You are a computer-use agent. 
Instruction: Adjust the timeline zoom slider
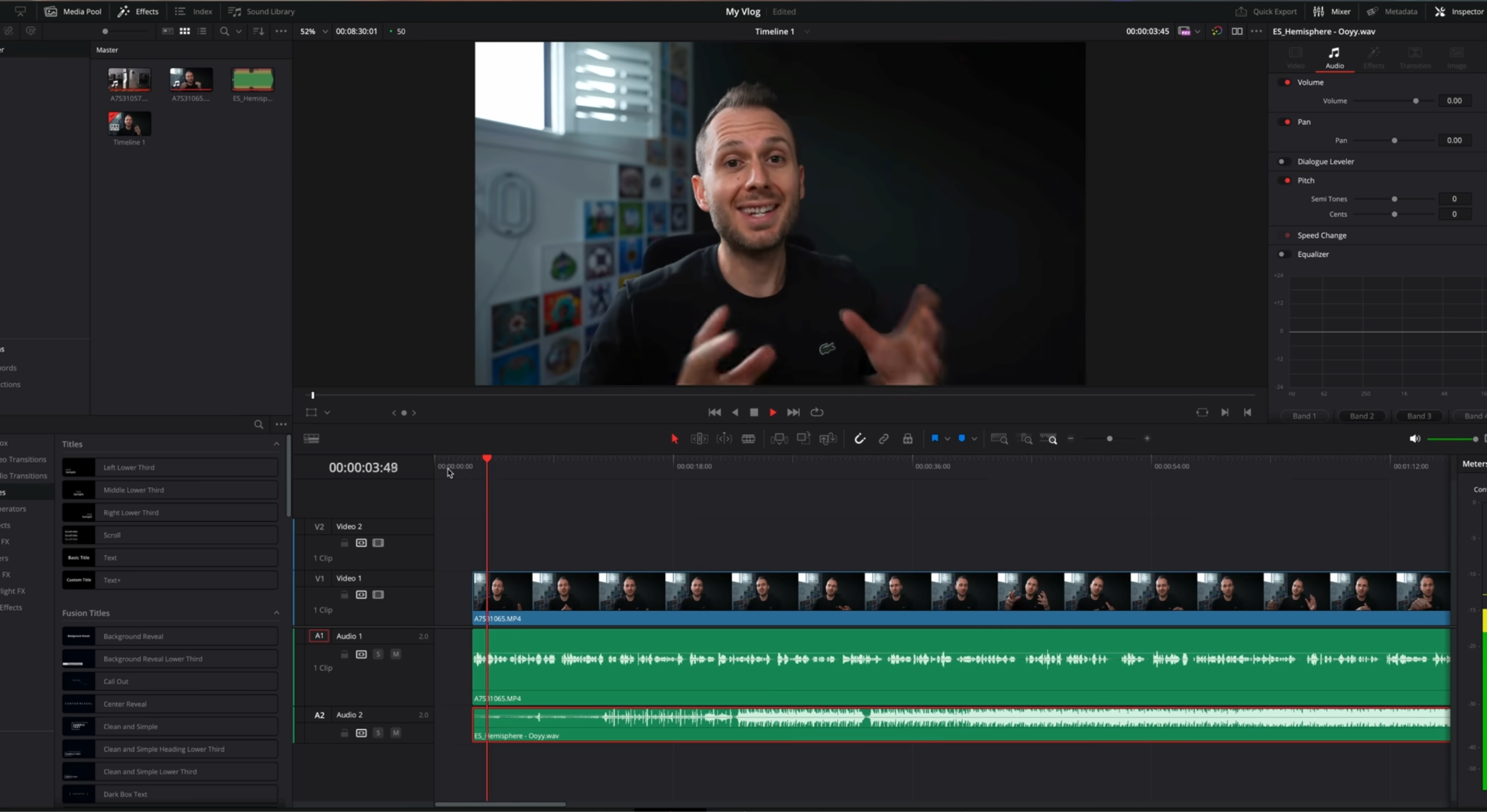(x=1110, y=438)
